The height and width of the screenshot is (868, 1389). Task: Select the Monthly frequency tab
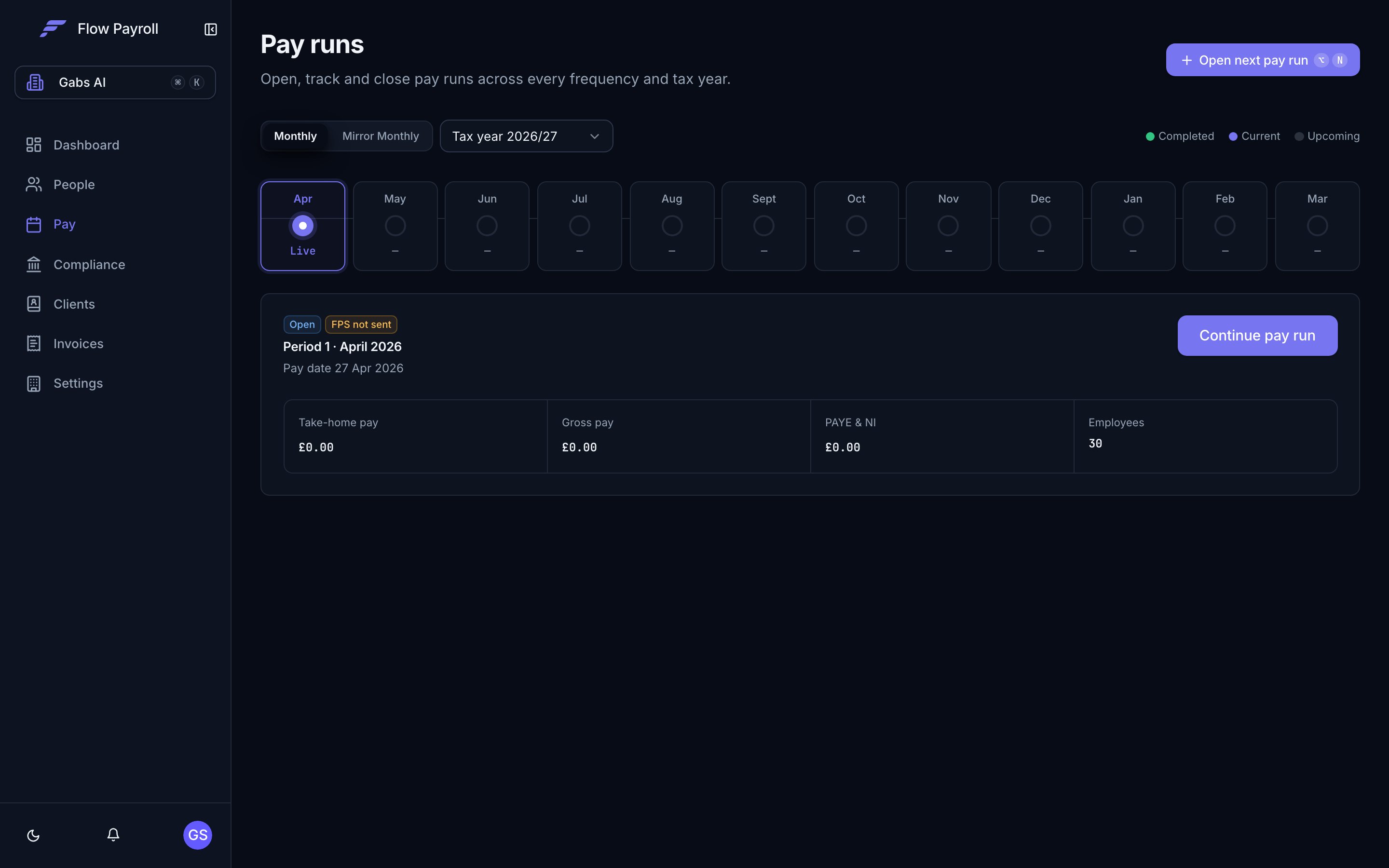click(295, 136)
